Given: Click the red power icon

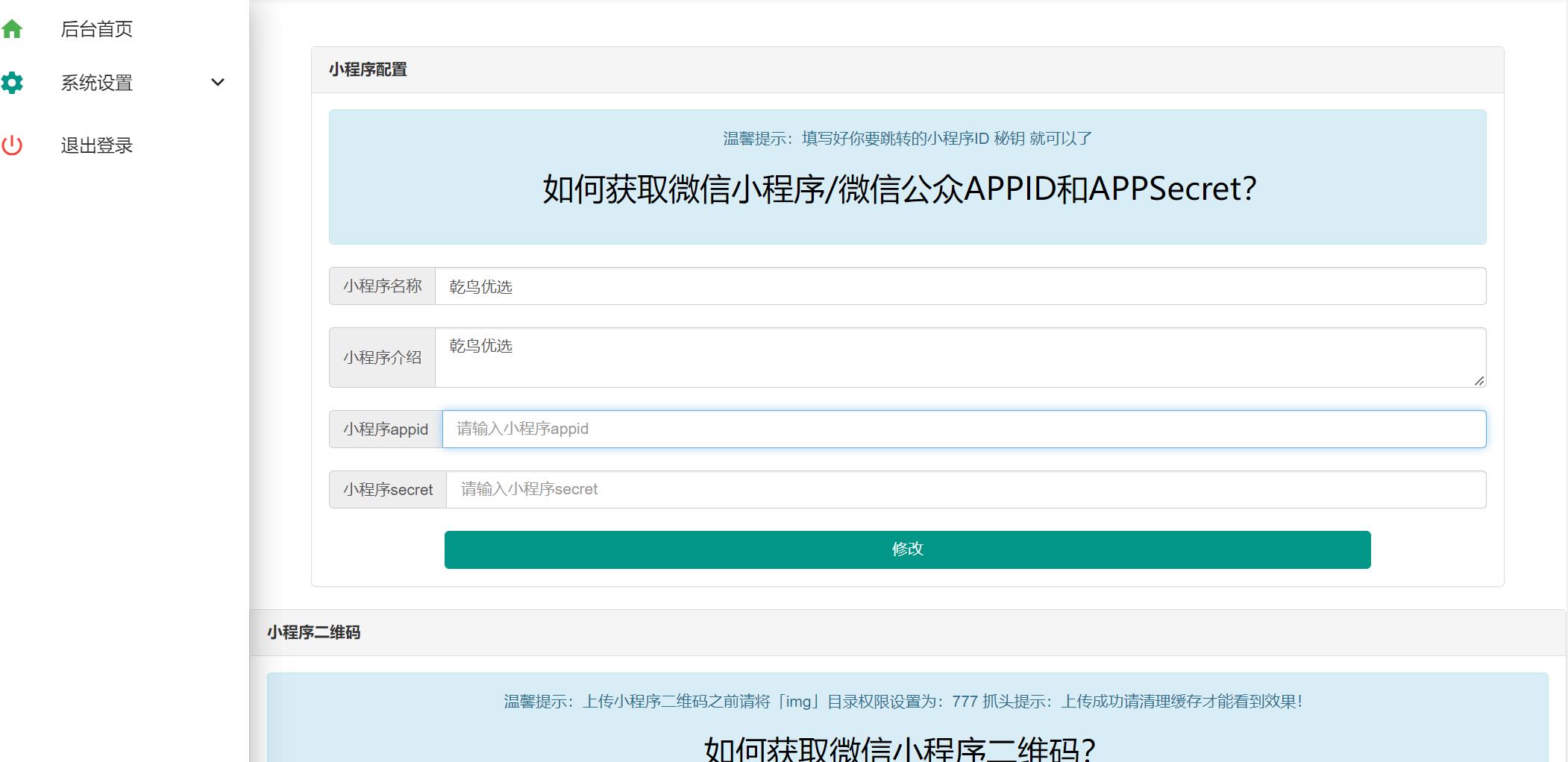Looking at the screenshot, I should (12, 145).
